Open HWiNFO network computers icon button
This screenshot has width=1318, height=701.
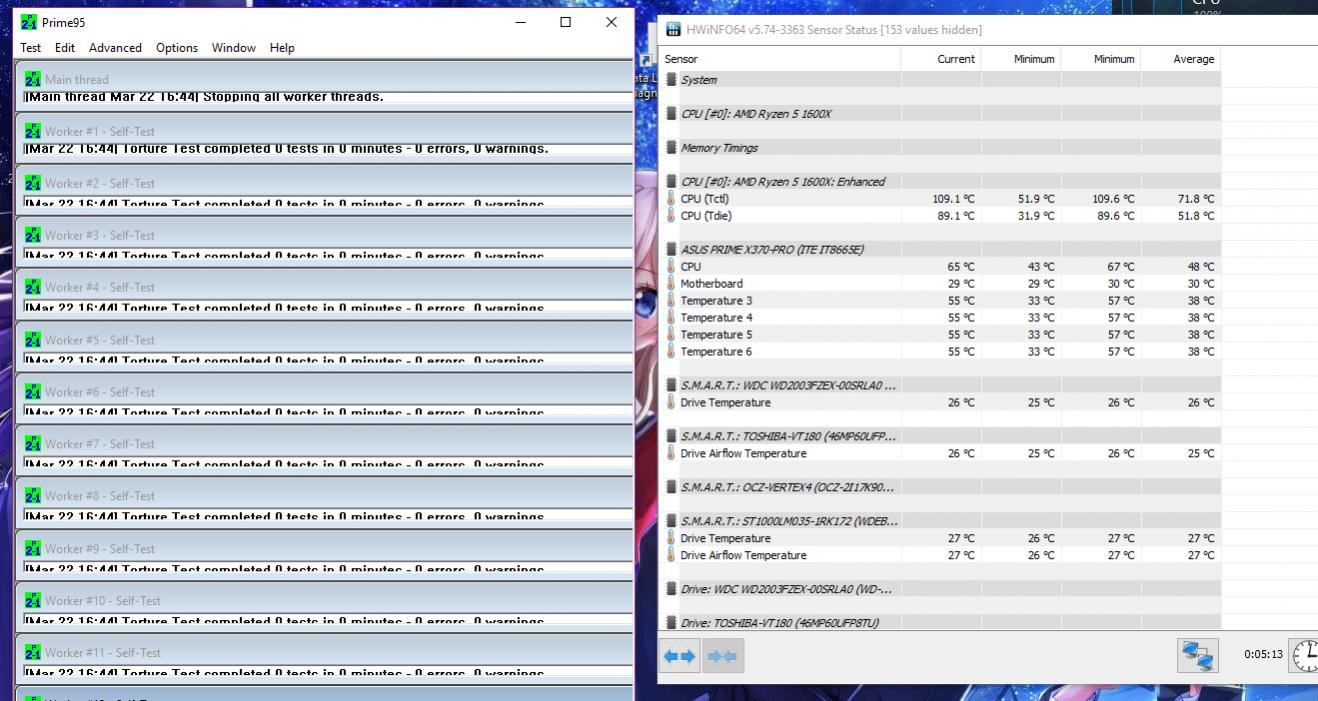point(1198,656)
